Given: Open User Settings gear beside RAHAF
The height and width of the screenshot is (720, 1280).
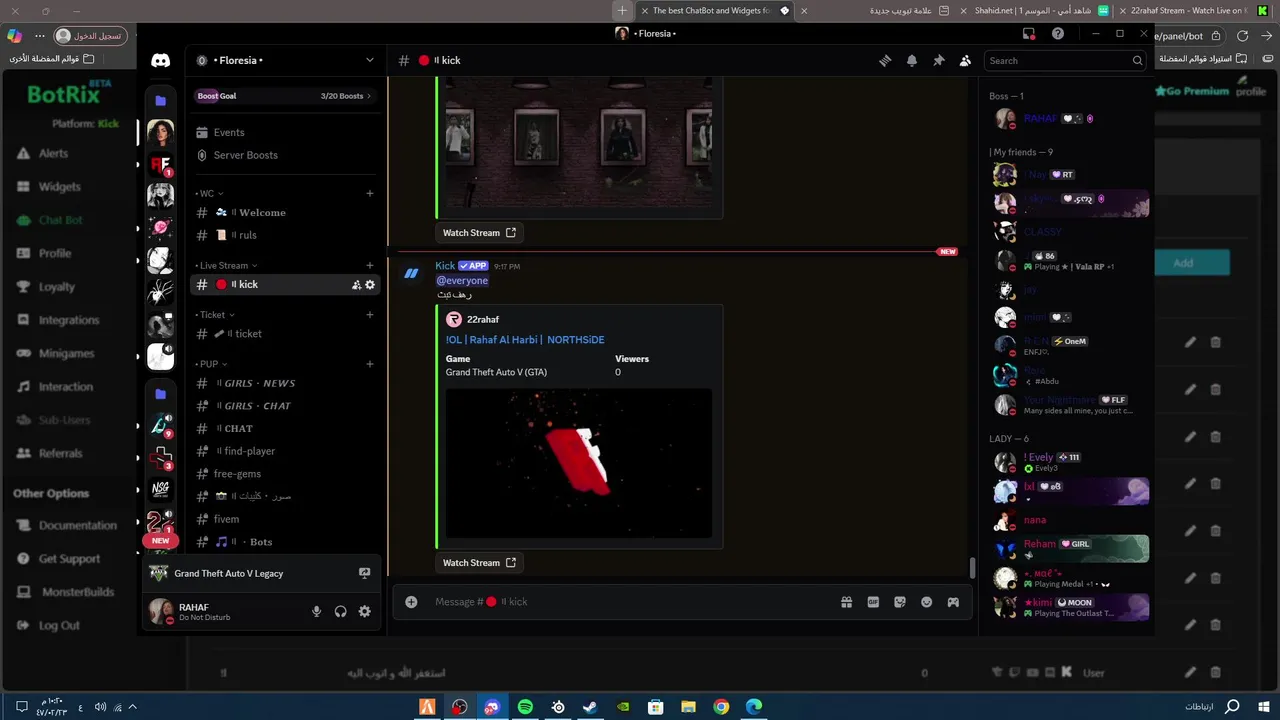Looking at the screenshot, I should 365,612.
